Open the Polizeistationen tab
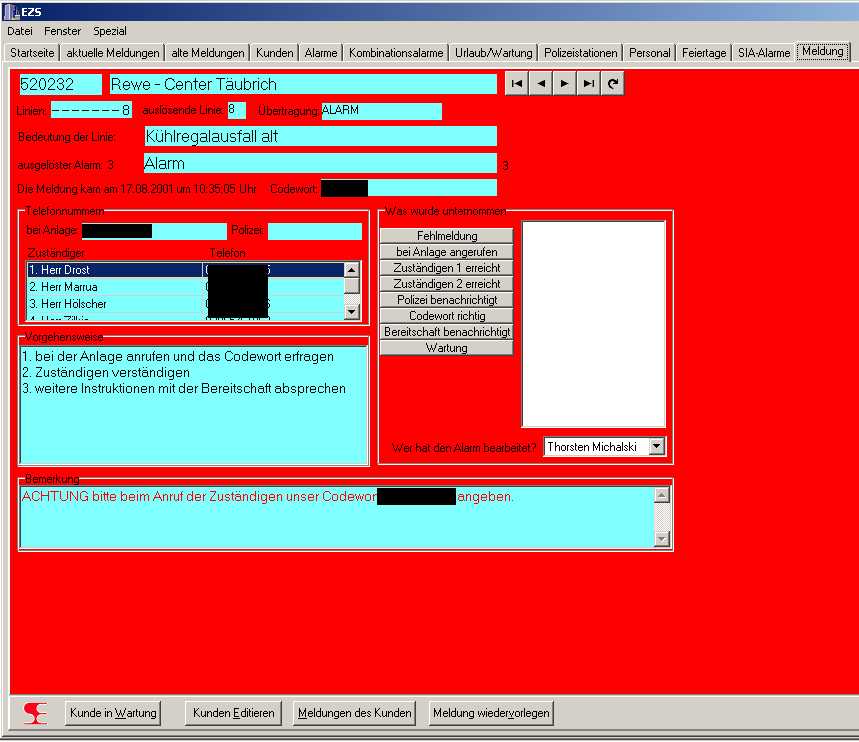This screenshot has height=742, width=859. pyautogui.click(x=580, y=53)
